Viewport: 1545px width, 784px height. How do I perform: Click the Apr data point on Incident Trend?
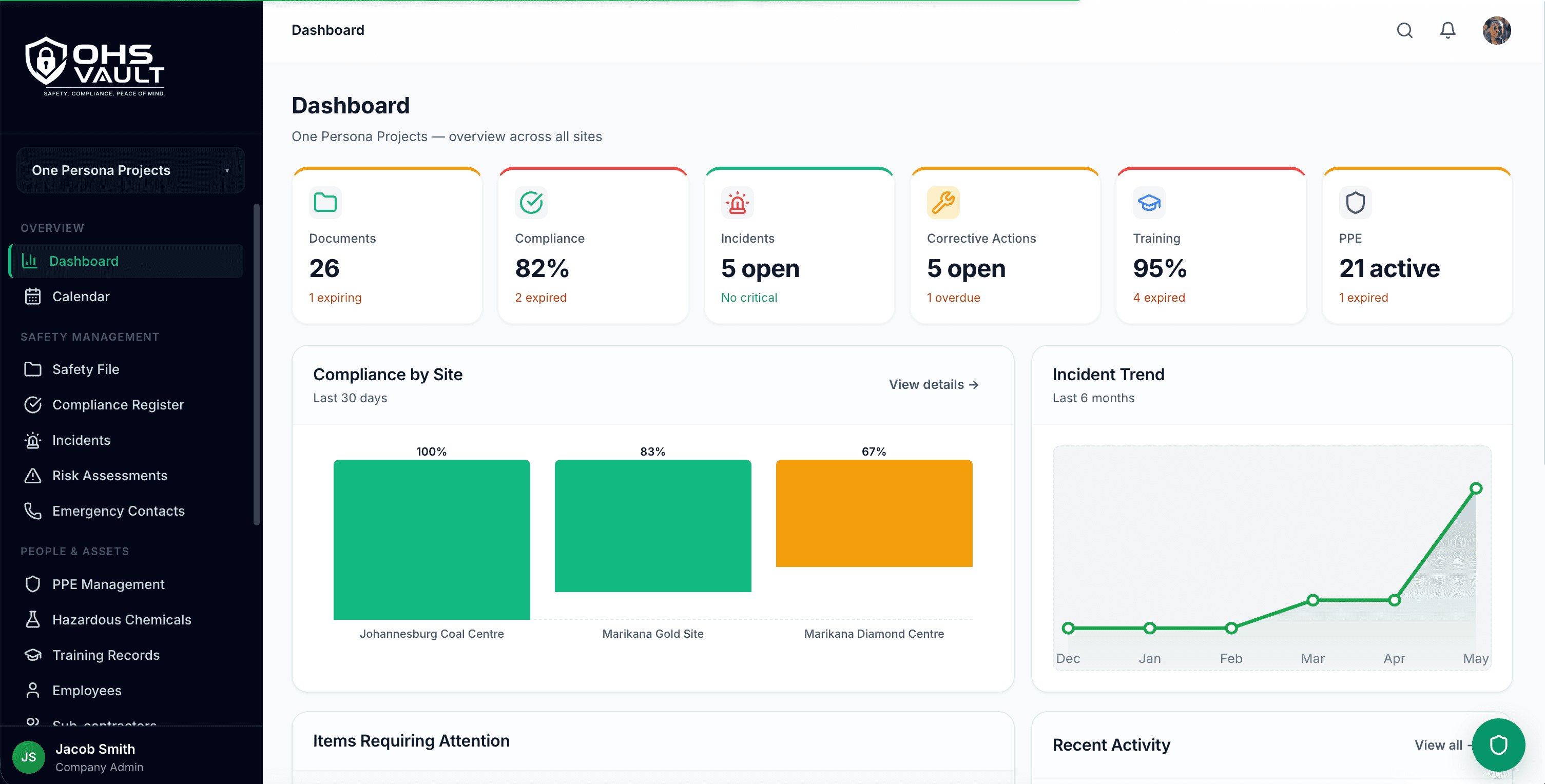click(1395, 600)
